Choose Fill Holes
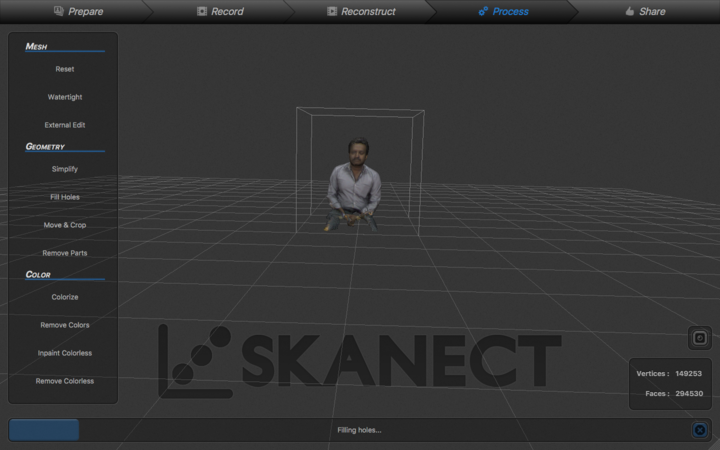This screenshot has width=720, height=450. (x=65, y=197)
